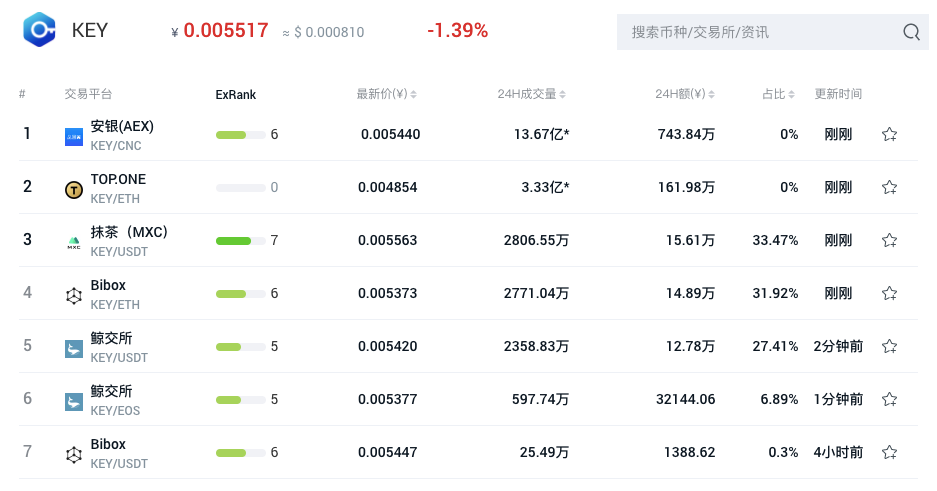This screenshot has height=491, width=937.
Task: Click the volume 3.33亿*
Action: point(545,188)
